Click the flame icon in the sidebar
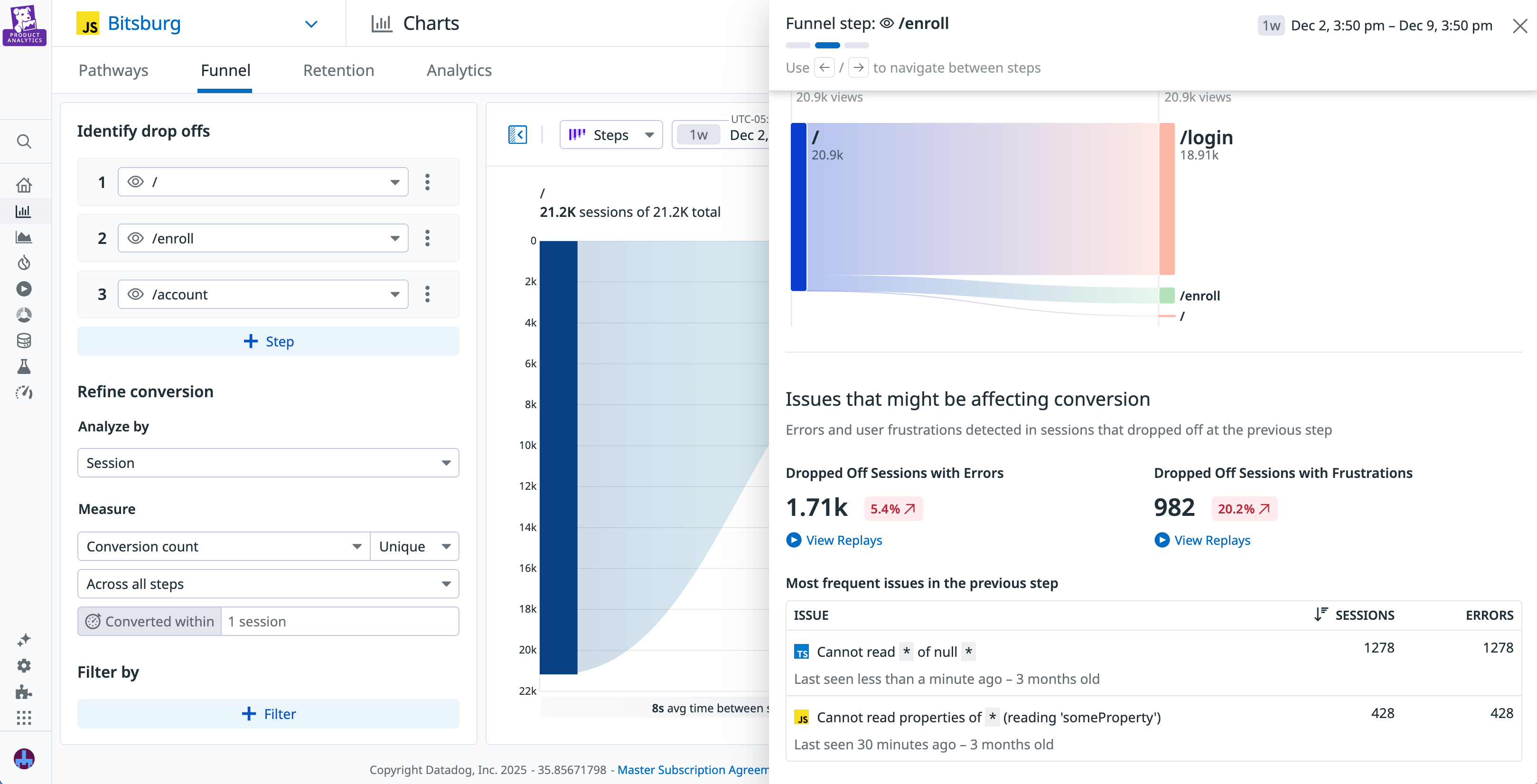 click(24, 263)
